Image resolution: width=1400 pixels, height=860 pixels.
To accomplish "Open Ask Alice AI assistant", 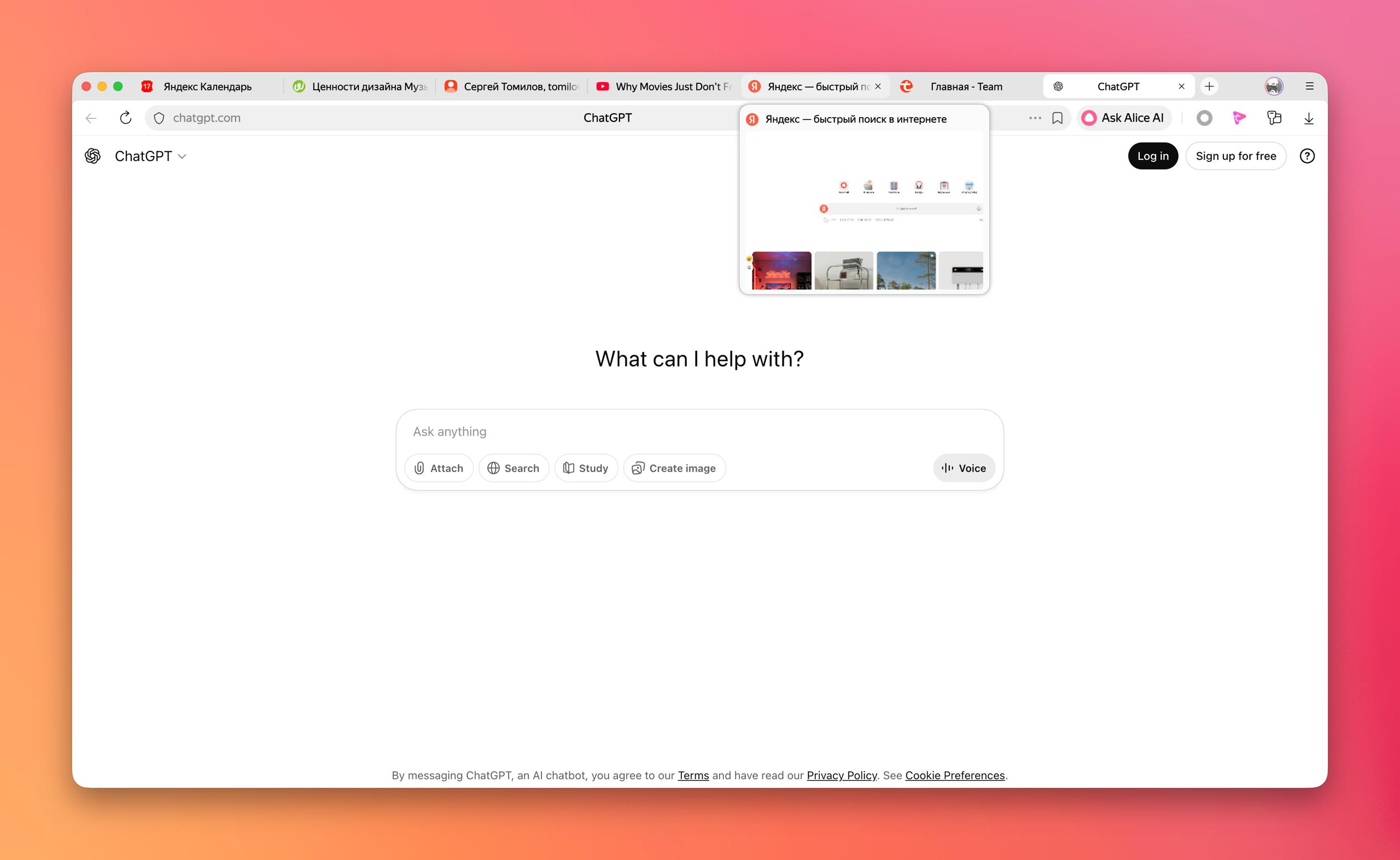I will tap(1123, 118).
